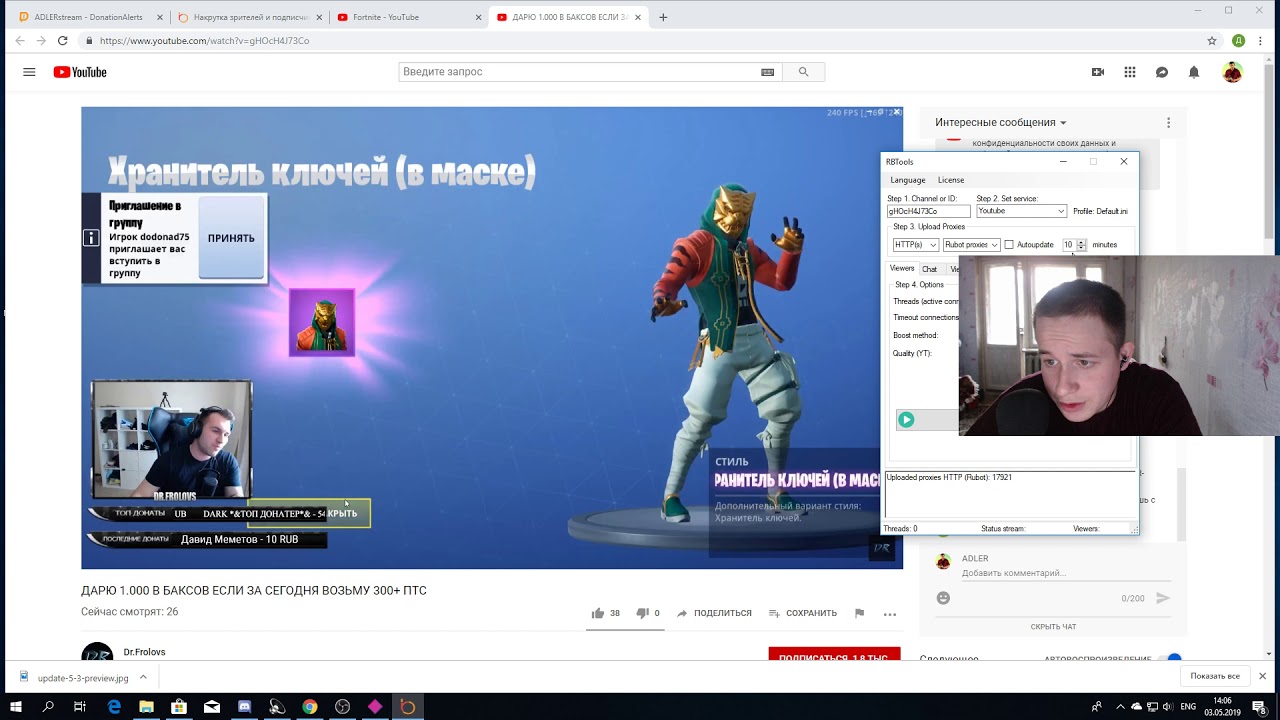Viewport: 1280px width, 720px height.
Task: Like the video with thumbs up
Action: [x=598, y=613]
